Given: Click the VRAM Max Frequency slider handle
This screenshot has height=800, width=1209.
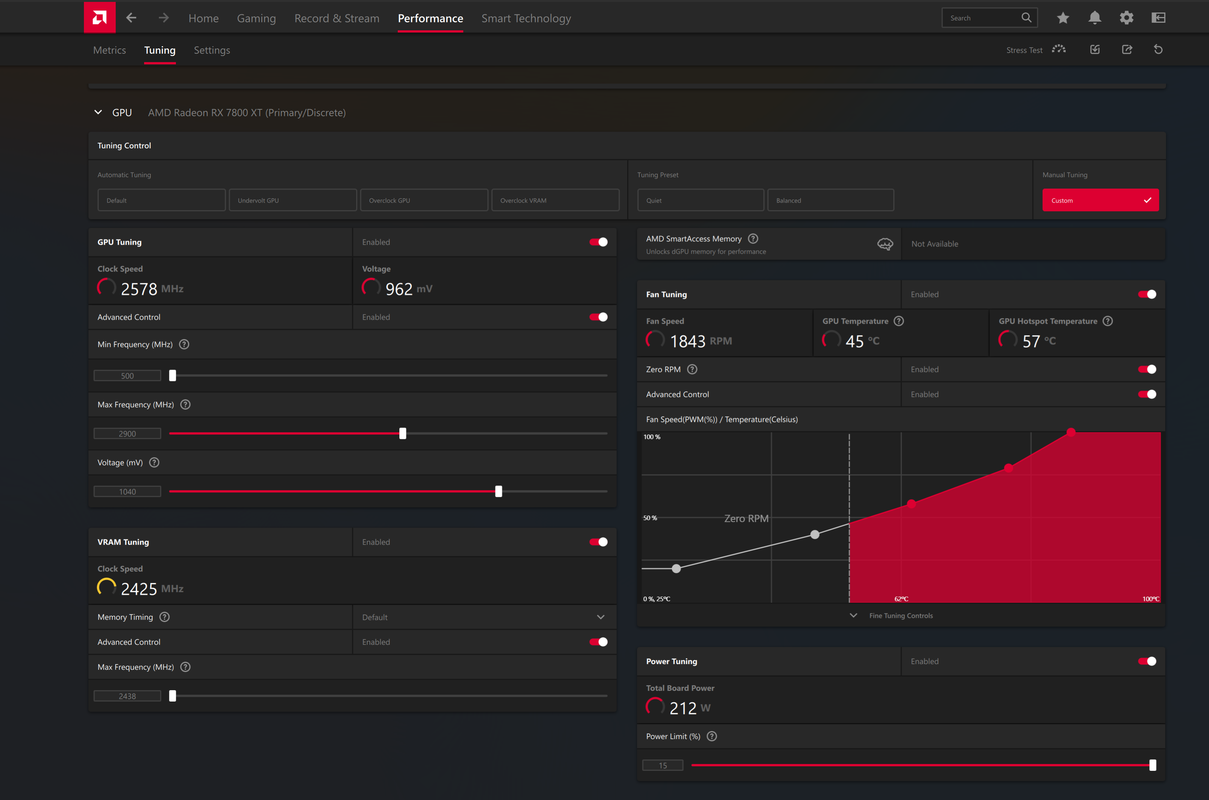Looking at the screenshot, I should click(173, 696).
